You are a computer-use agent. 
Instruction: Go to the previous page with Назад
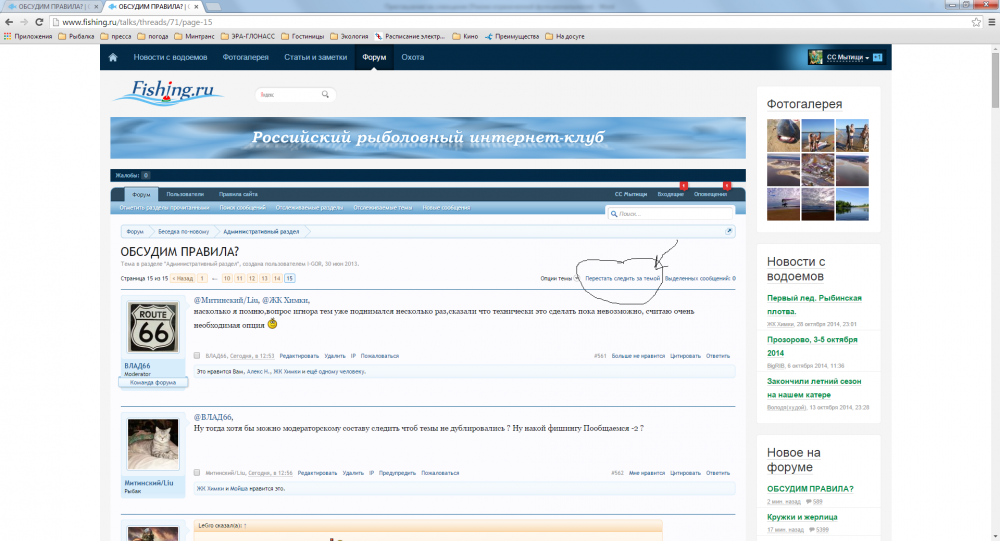point(182,278)
